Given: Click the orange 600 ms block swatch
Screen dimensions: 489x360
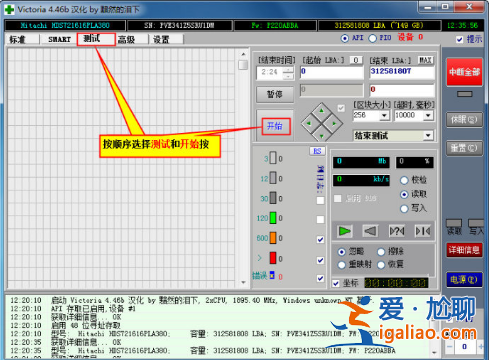Looking at the screenshot, I should (273, 238).
